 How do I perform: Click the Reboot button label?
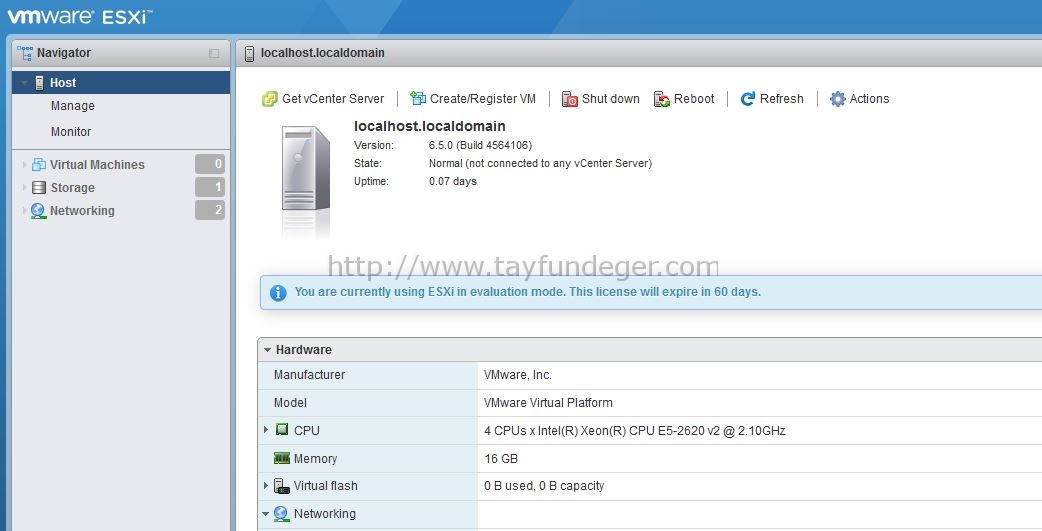click(694, 99)
